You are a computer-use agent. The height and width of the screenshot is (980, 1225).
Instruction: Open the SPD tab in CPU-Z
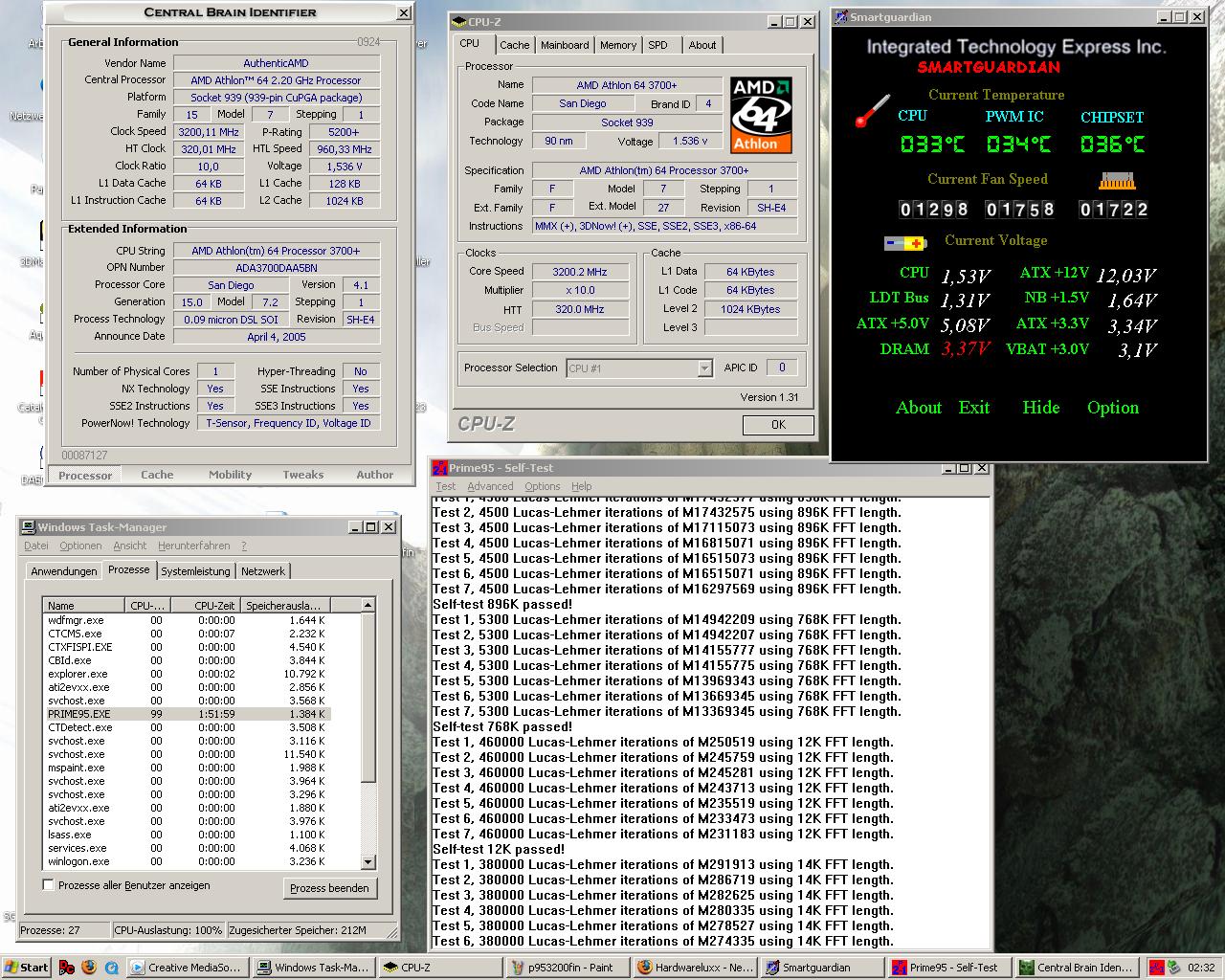(657, 45)
